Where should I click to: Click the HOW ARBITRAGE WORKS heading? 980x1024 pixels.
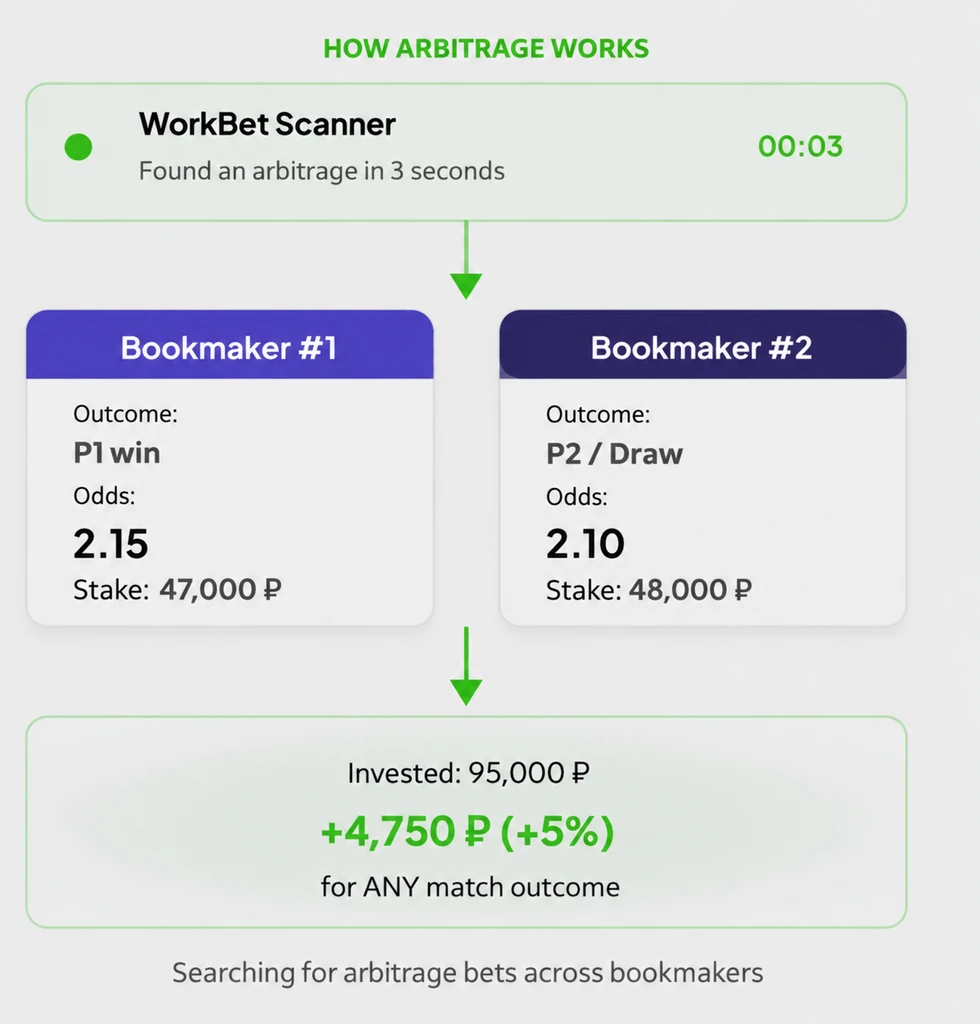click(486, 48)
